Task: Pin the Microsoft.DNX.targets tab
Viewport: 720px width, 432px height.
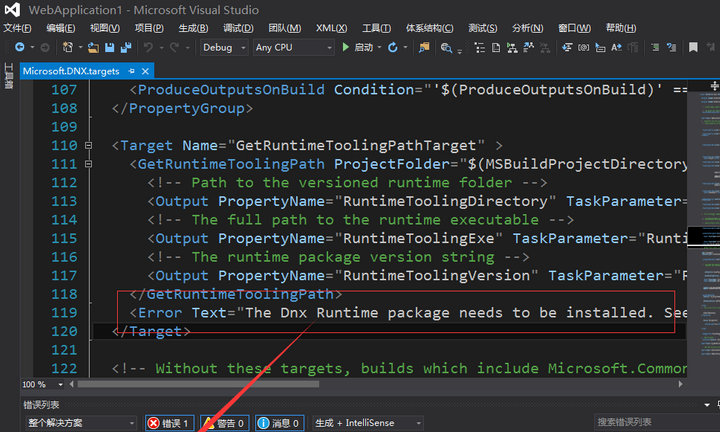Action: tap(132, 71)
